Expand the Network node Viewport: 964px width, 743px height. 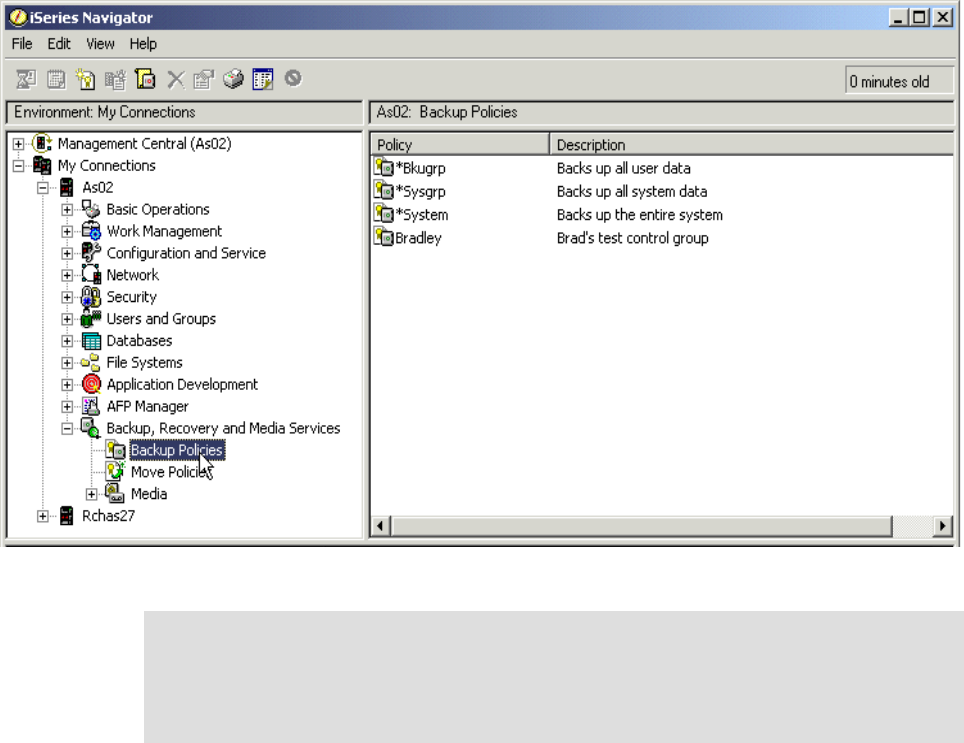67,275
